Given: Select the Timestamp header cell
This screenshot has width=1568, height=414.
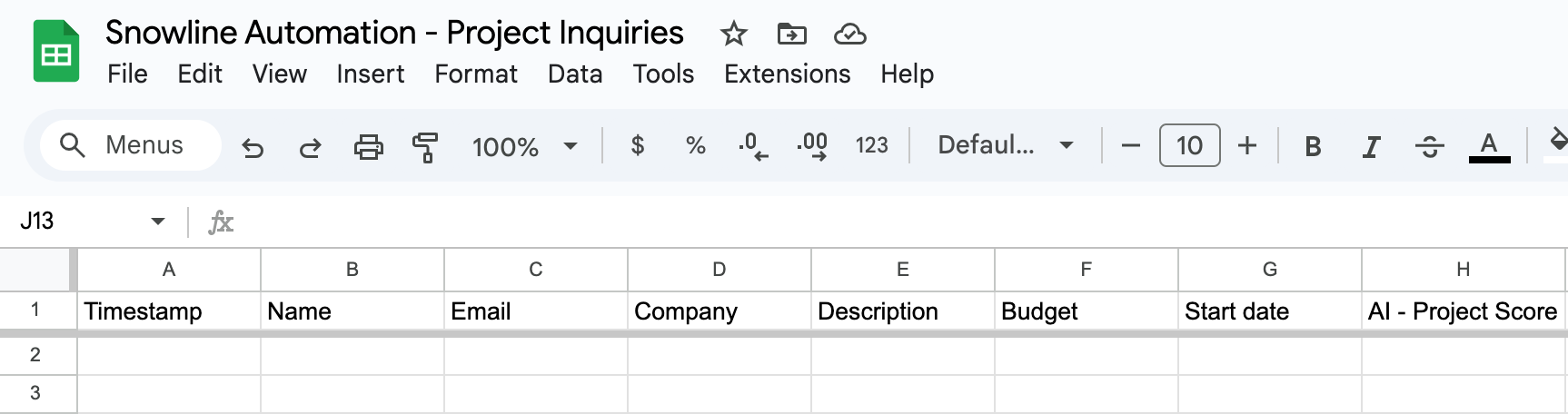Looking at the screenshot, I should point(169,311).
